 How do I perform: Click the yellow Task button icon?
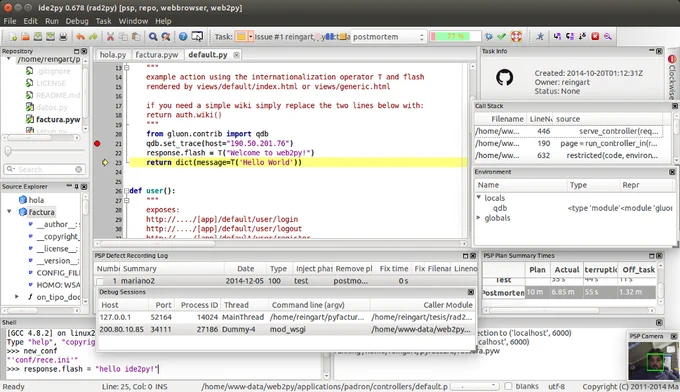click(x=241, y=37)
